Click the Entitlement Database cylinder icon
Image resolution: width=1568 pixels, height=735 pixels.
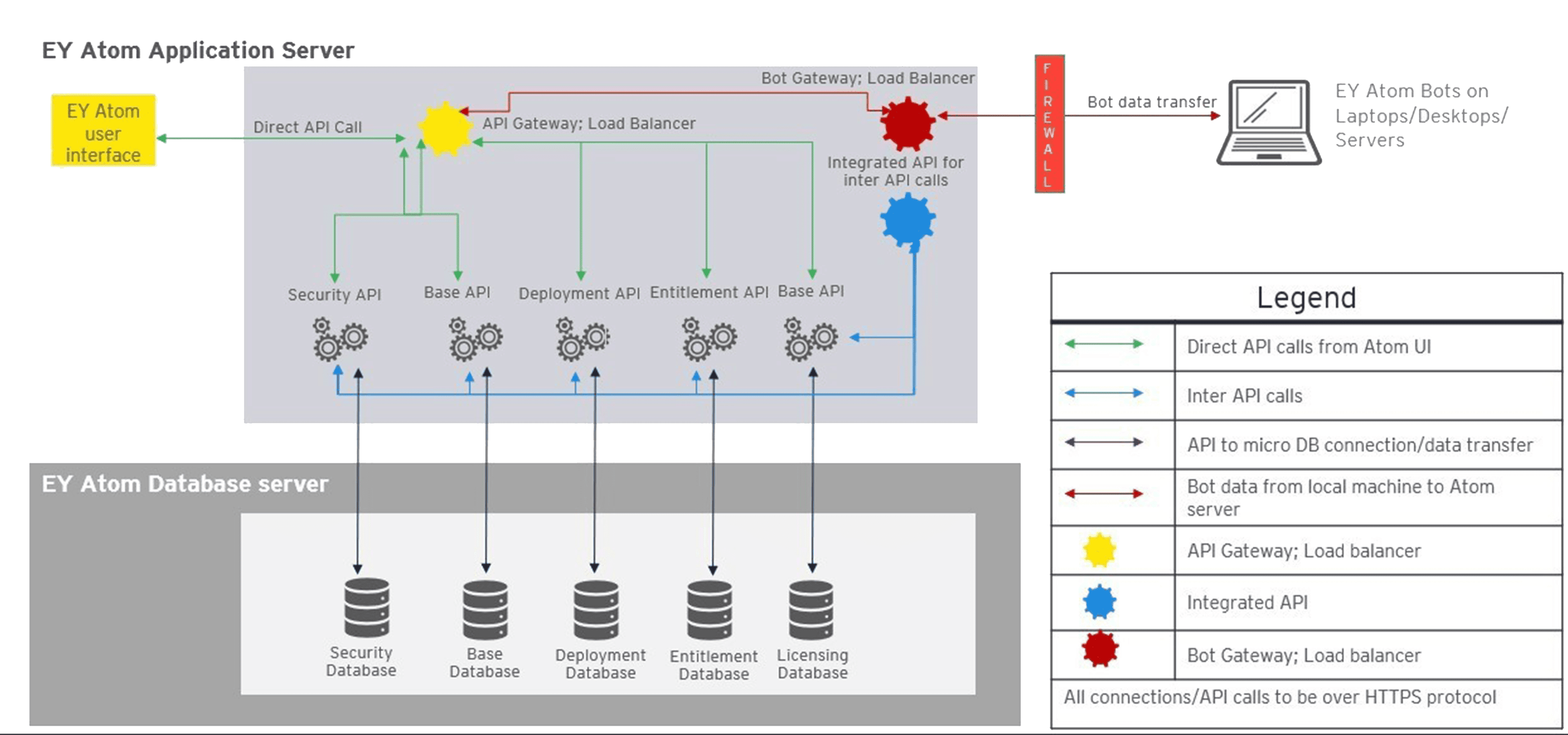pos(710,610)
